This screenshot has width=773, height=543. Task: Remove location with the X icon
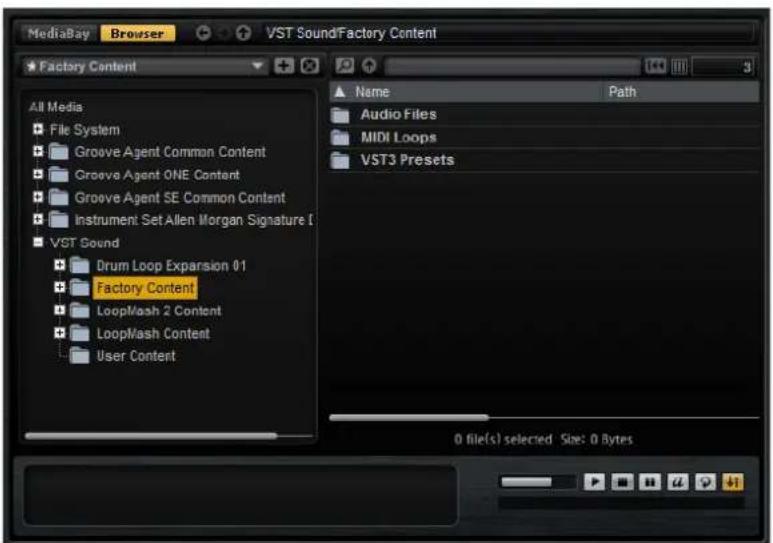[310, 66]
